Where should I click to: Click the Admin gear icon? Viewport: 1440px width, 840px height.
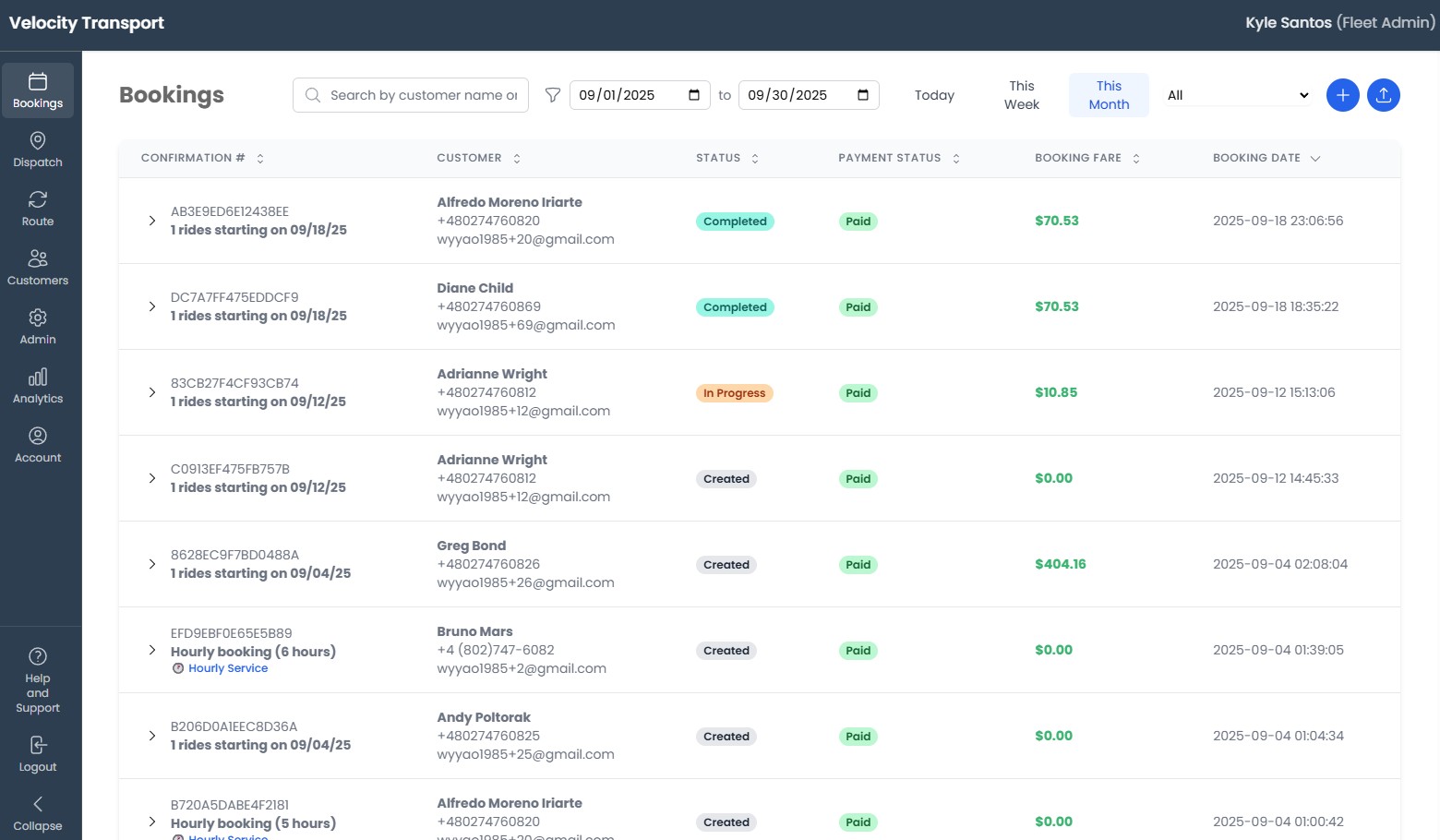(38, 318)
